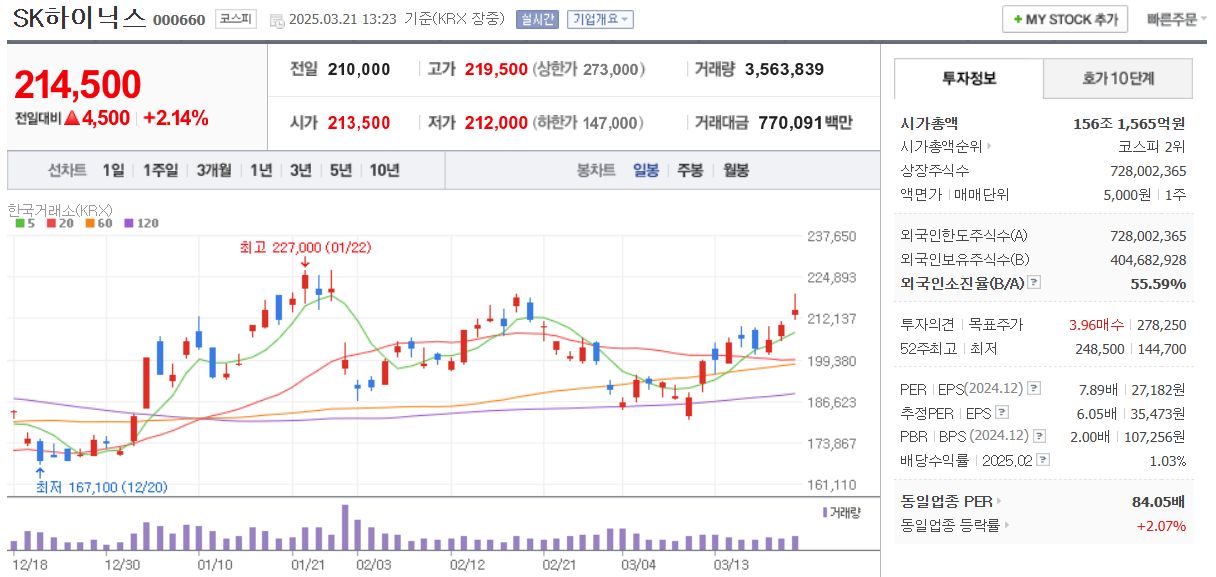Image resolution: width=1216 pixels, height=577 pixels.
Task: Click the tallest volume bar near 02/03
Action: click(x=345, y=527)
